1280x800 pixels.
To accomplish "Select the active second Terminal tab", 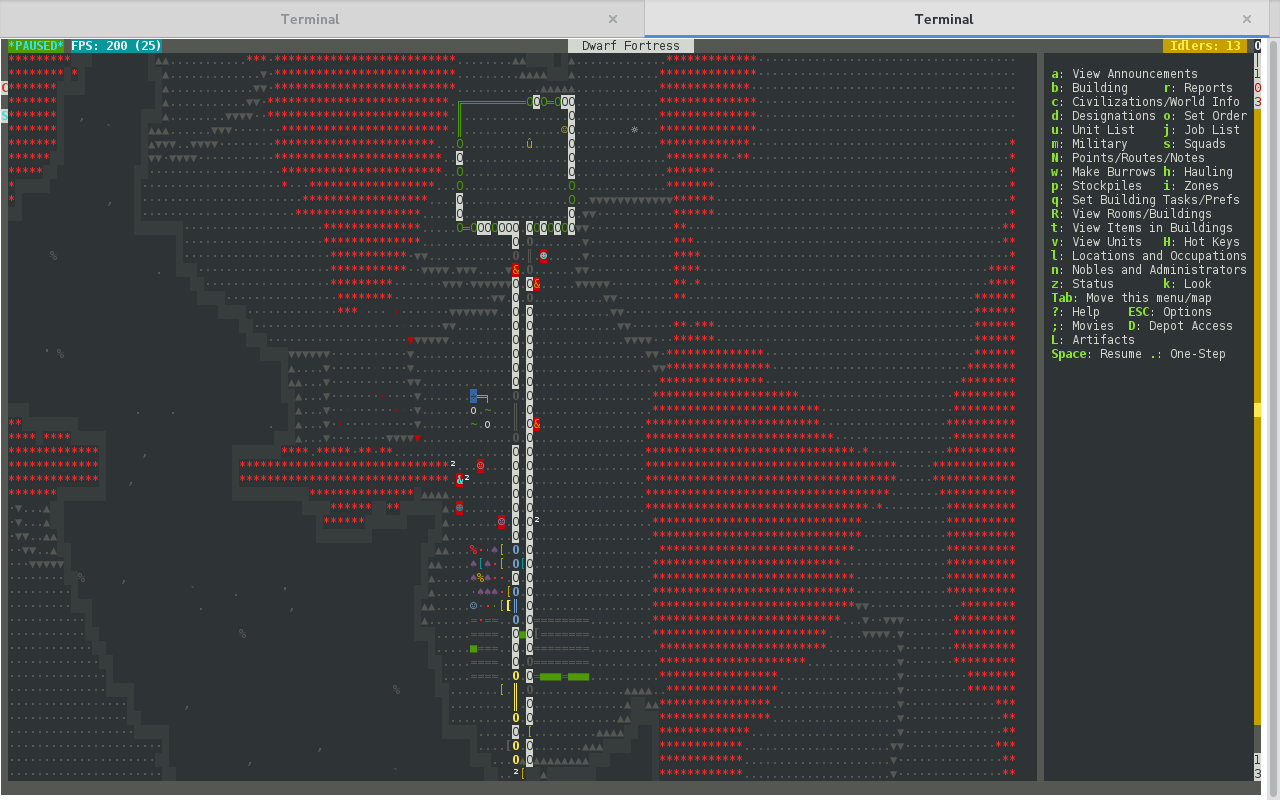I will tap(944, 19).
